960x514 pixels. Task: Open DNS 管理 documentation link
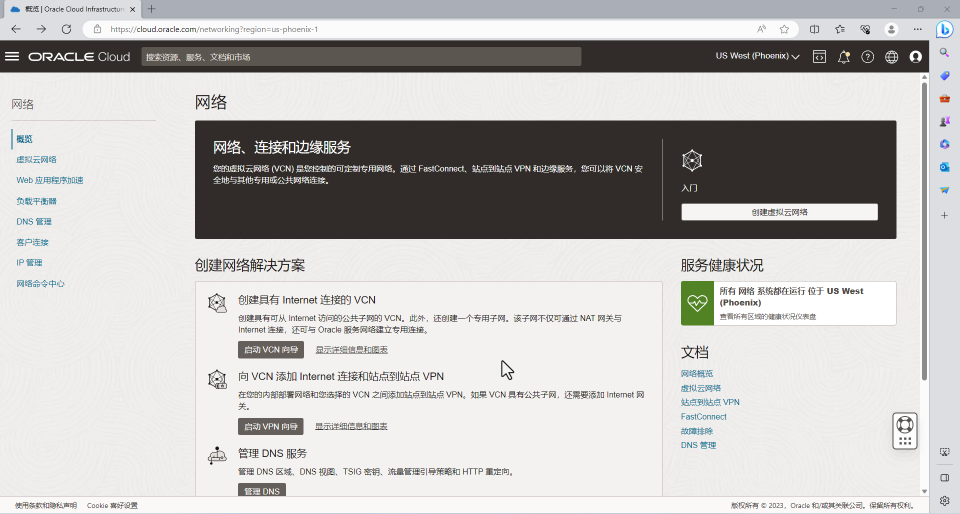click(699, 445)
